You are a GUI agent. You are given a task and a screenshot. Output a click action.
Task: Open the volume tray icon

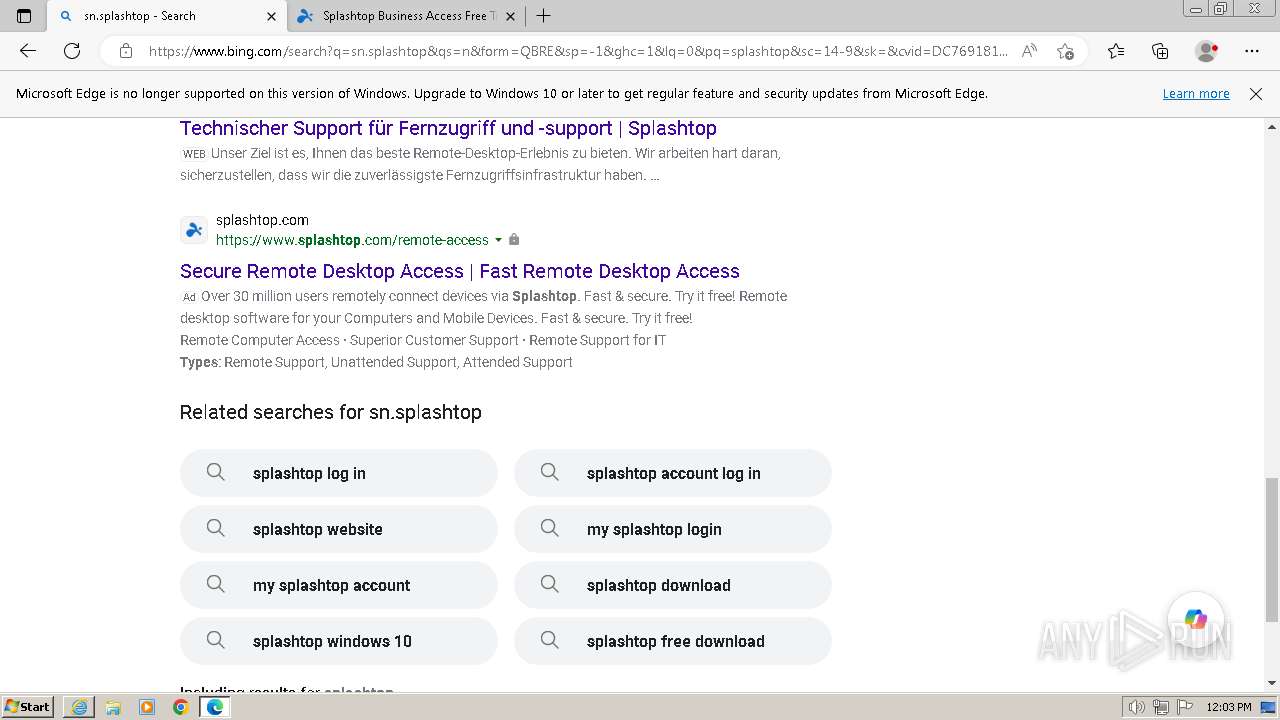(x=1137, y=707)
